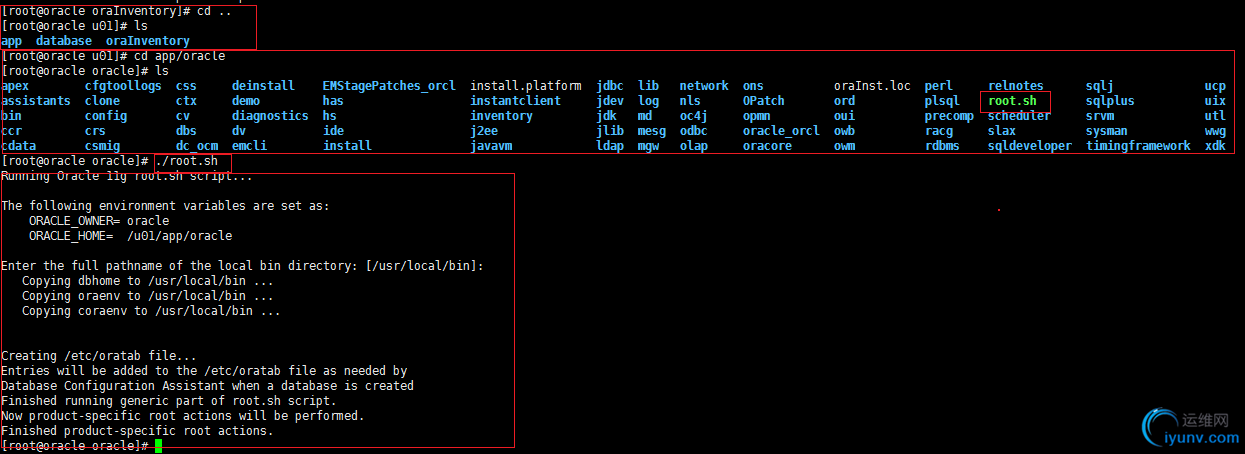The width and height of the screenshot is (1245, 454).
Task: Click the opmn directory name
Action: (757, 116)
